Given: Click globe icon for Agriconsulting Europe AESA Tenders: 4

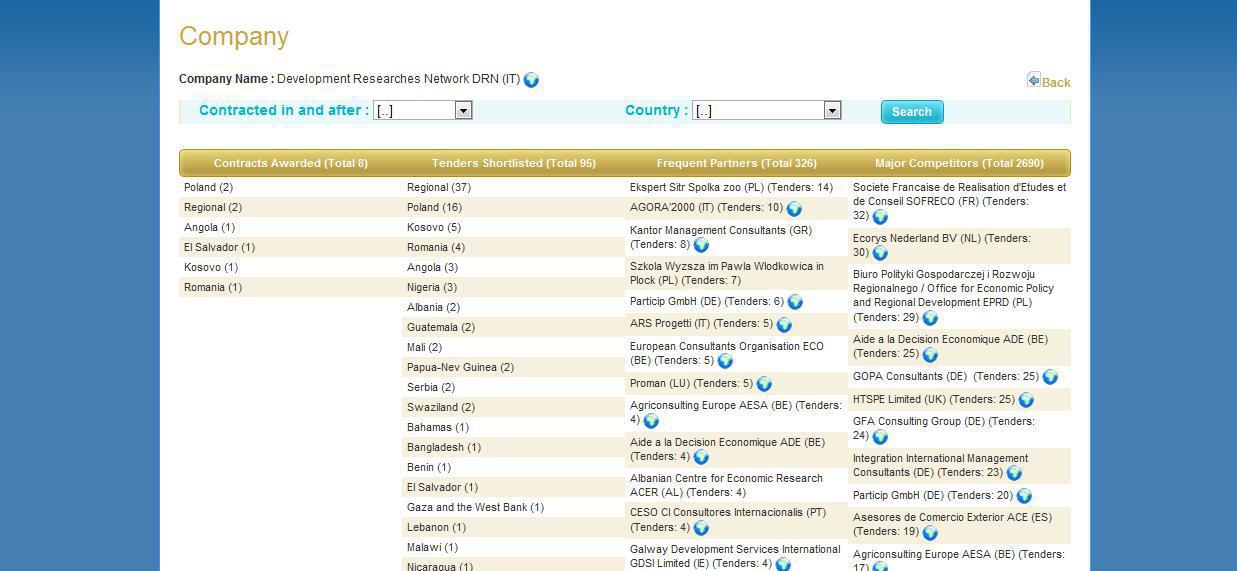Looking at the screenshot, I should (x=651, y=421).
